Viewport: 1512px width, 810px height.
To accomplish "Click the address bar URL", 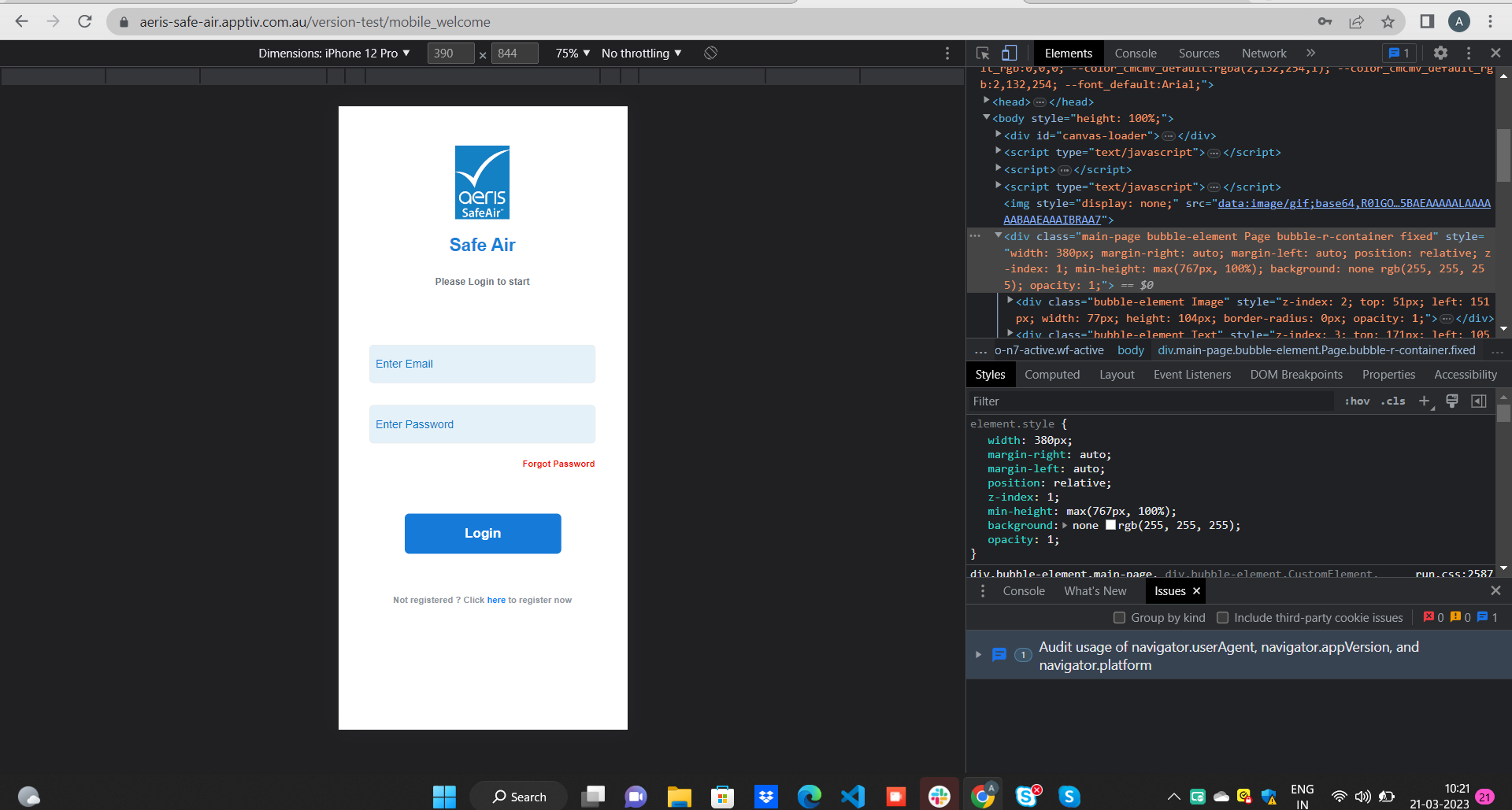I will click(315, 22).
